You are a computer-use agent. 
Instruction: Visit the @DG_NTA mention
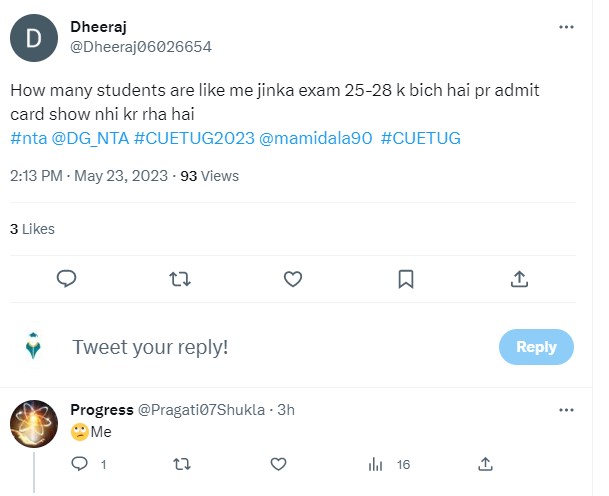[89, 138]
